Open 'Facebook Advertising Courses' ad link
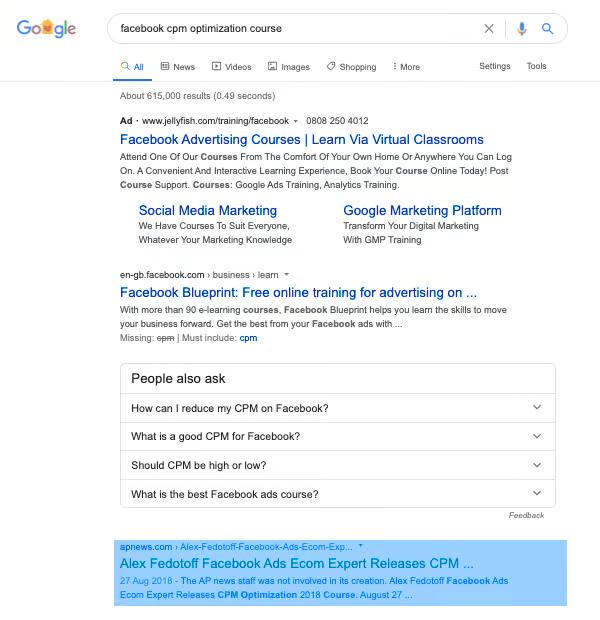This screenshot has height=620, width=600. pyautogui.click(x=302, y=140)
